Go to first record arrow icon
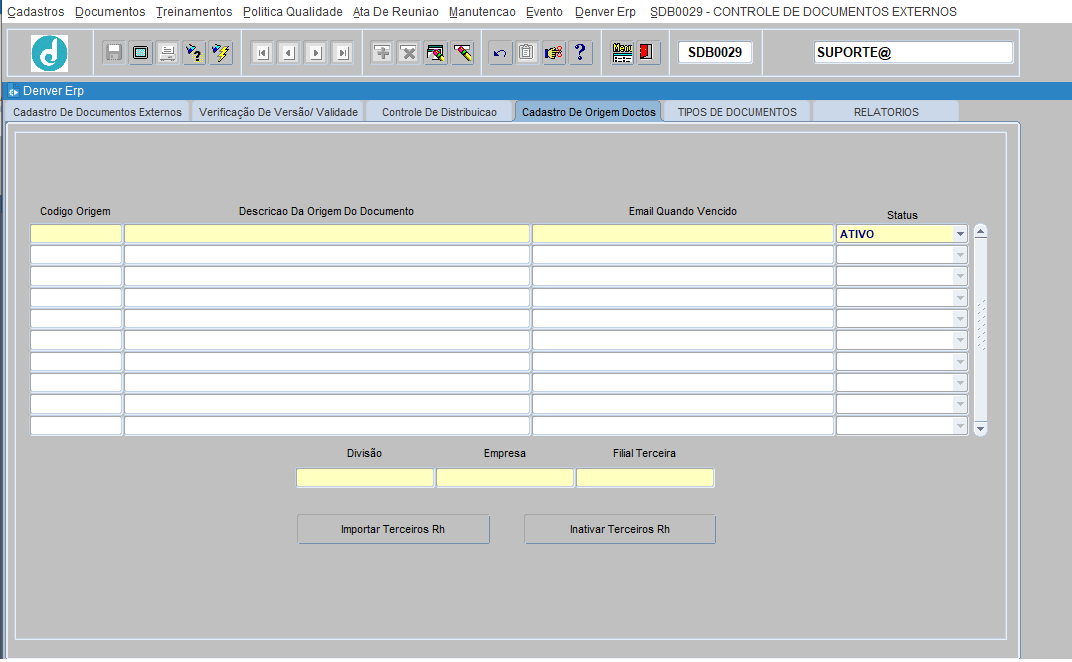The height and width of the screenshot is (662, 1072). (x=263, y=53)
